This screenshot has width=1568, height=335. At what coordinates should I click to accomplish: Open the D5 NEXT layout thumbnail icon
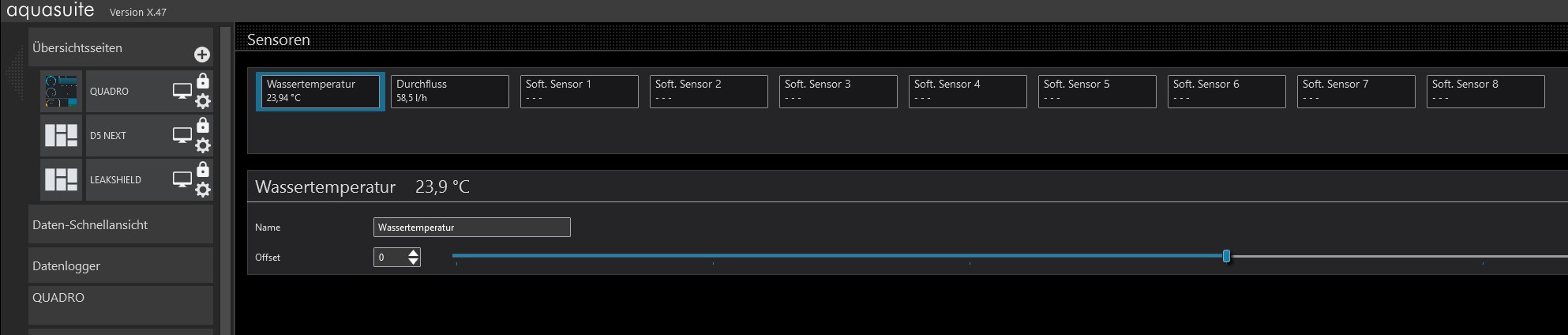tap(62, 136)
